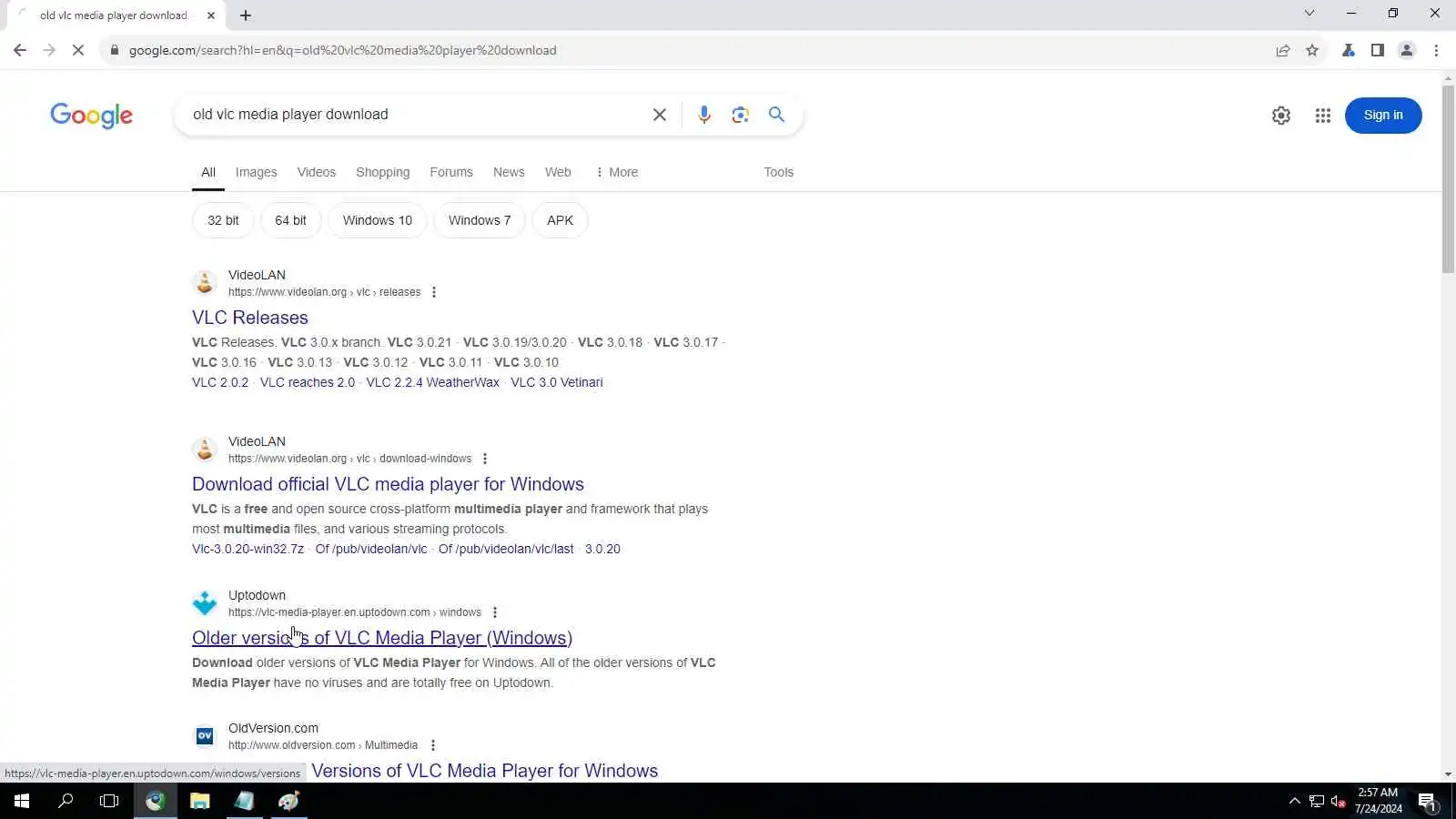Switch to the News tab

coord(509,172)
